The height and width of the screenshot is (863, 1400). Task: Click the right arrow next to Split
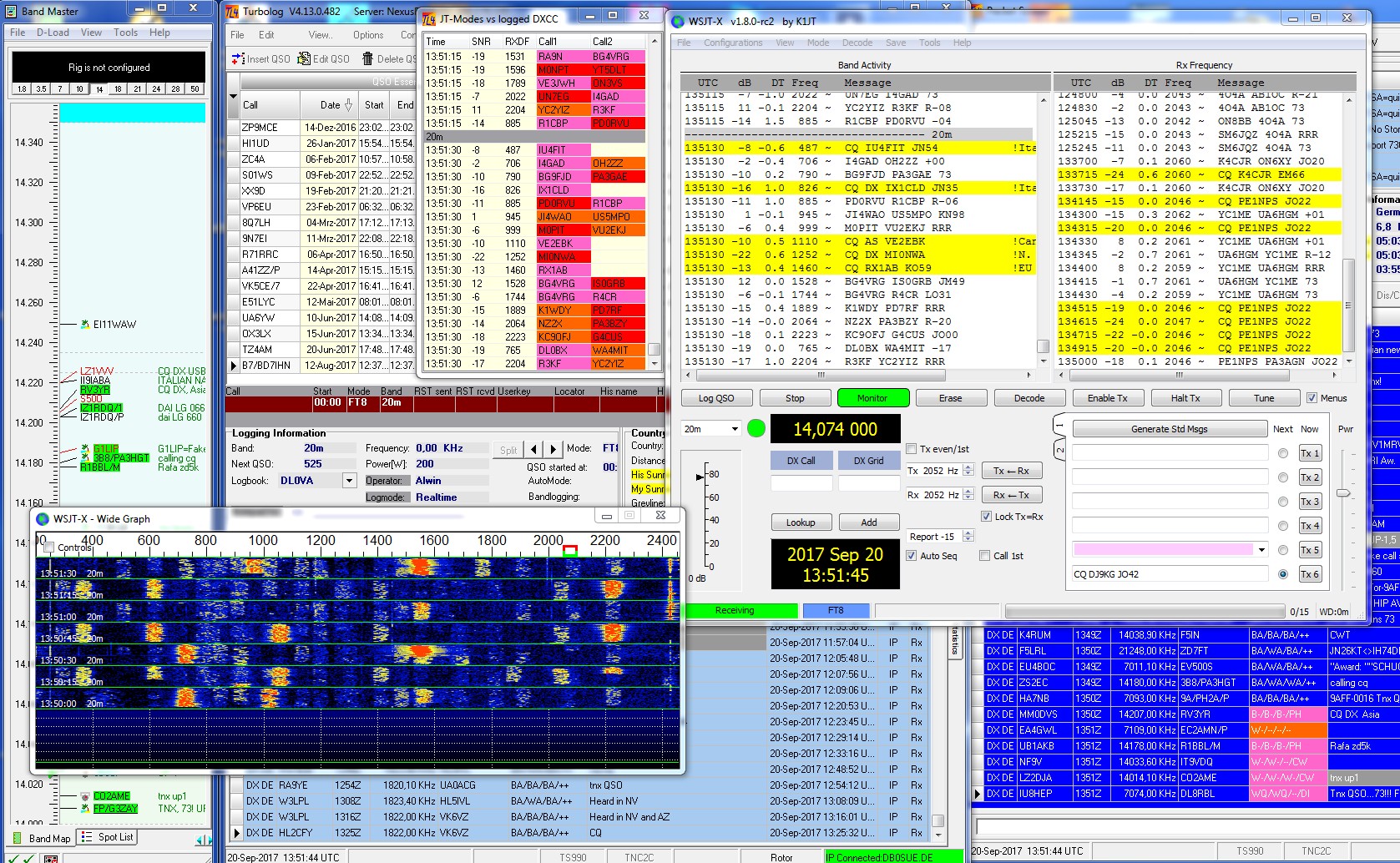tap(553, 449)
